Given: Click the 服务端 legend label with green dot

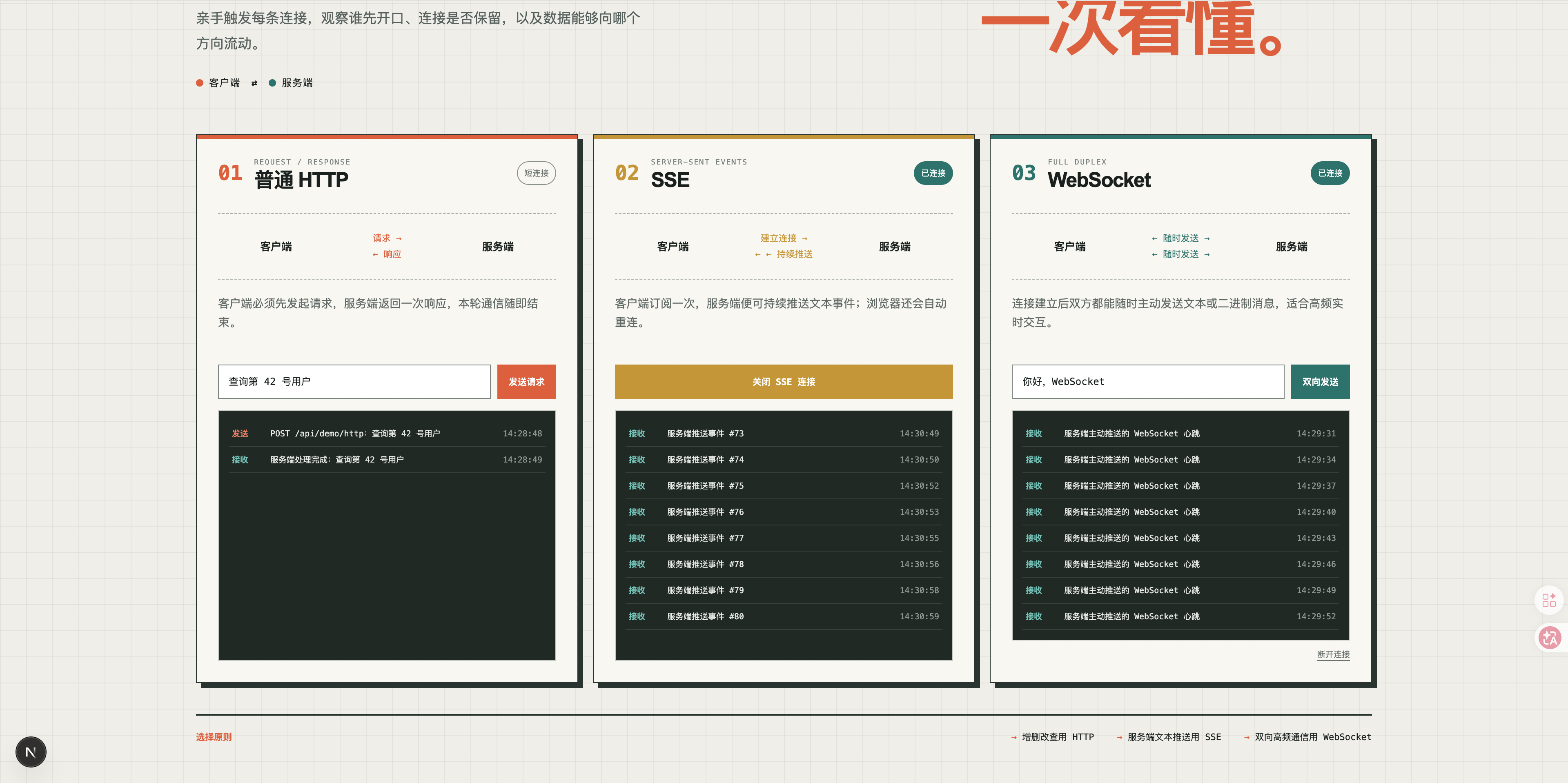Looking at the screenshot, I should pyautogui.click(x=296, y=83).
